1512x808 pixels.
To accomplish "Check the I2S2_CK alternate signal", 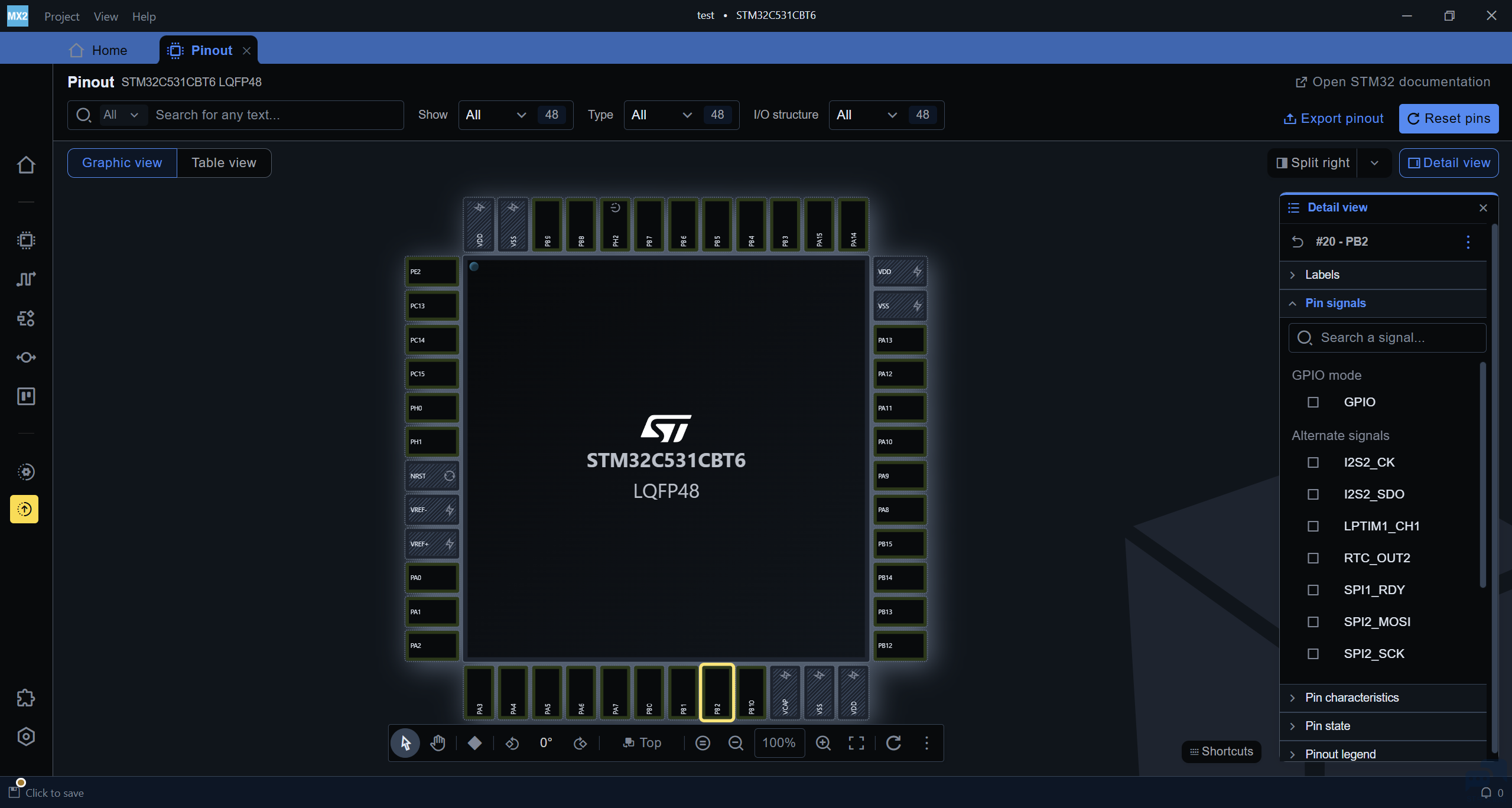I will (x=1313, y=462).
